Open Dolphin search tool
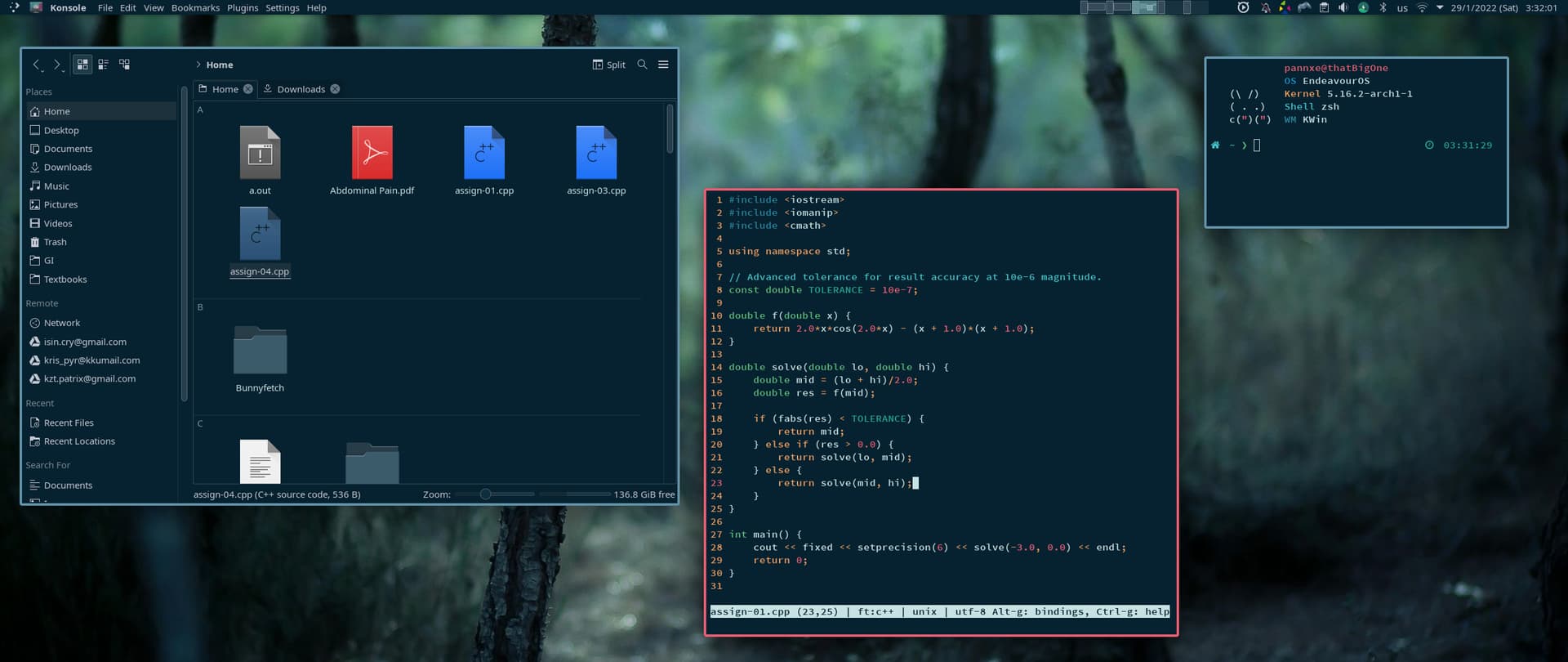The width and height of the screenshot is (1568, 662). pos(642,65)
